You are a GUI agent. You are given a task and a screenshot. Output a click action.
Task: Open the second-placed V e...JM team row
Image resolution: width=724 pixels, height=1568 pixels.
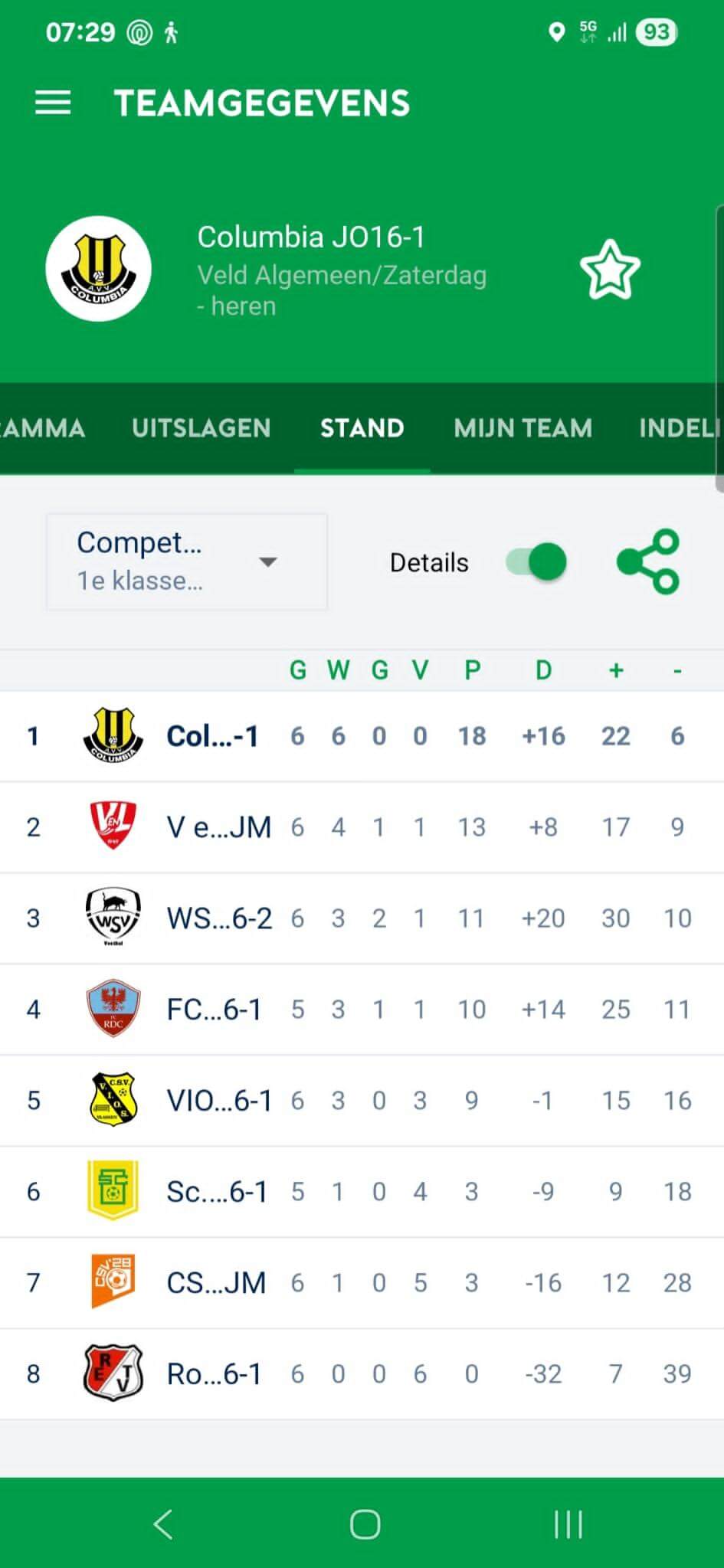pos(218,827)
